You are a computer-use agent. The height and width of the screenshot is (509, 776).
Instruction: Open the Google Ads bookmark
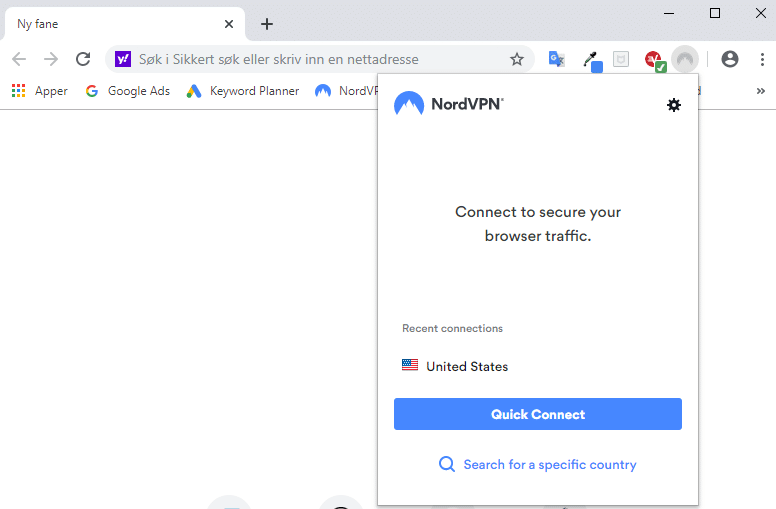[128, 91]
